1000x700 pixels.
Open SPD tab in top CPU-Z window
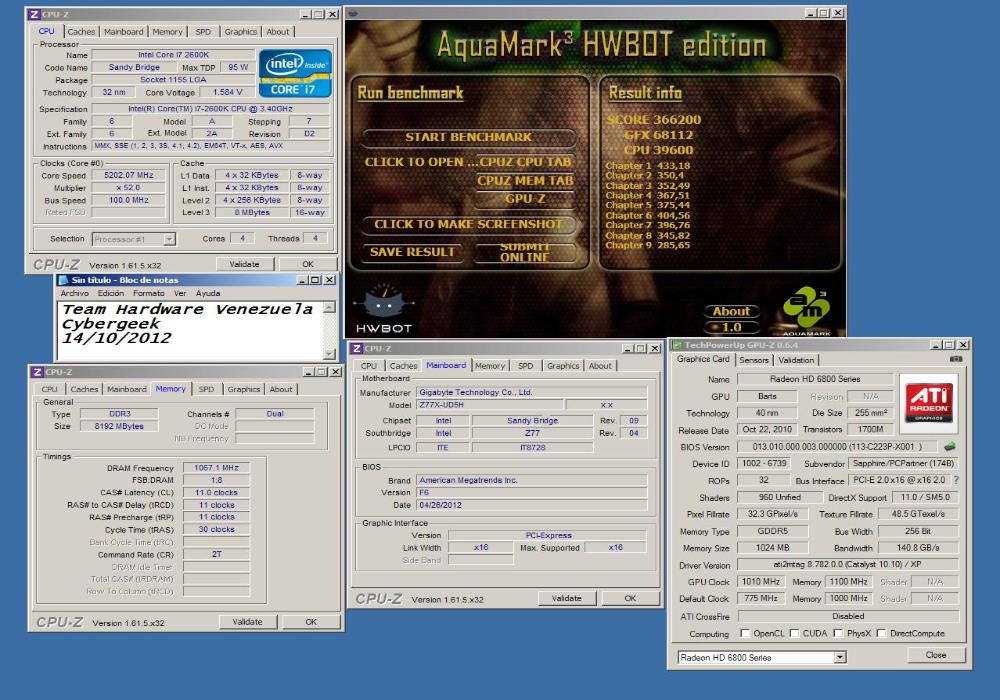(203, 31)
